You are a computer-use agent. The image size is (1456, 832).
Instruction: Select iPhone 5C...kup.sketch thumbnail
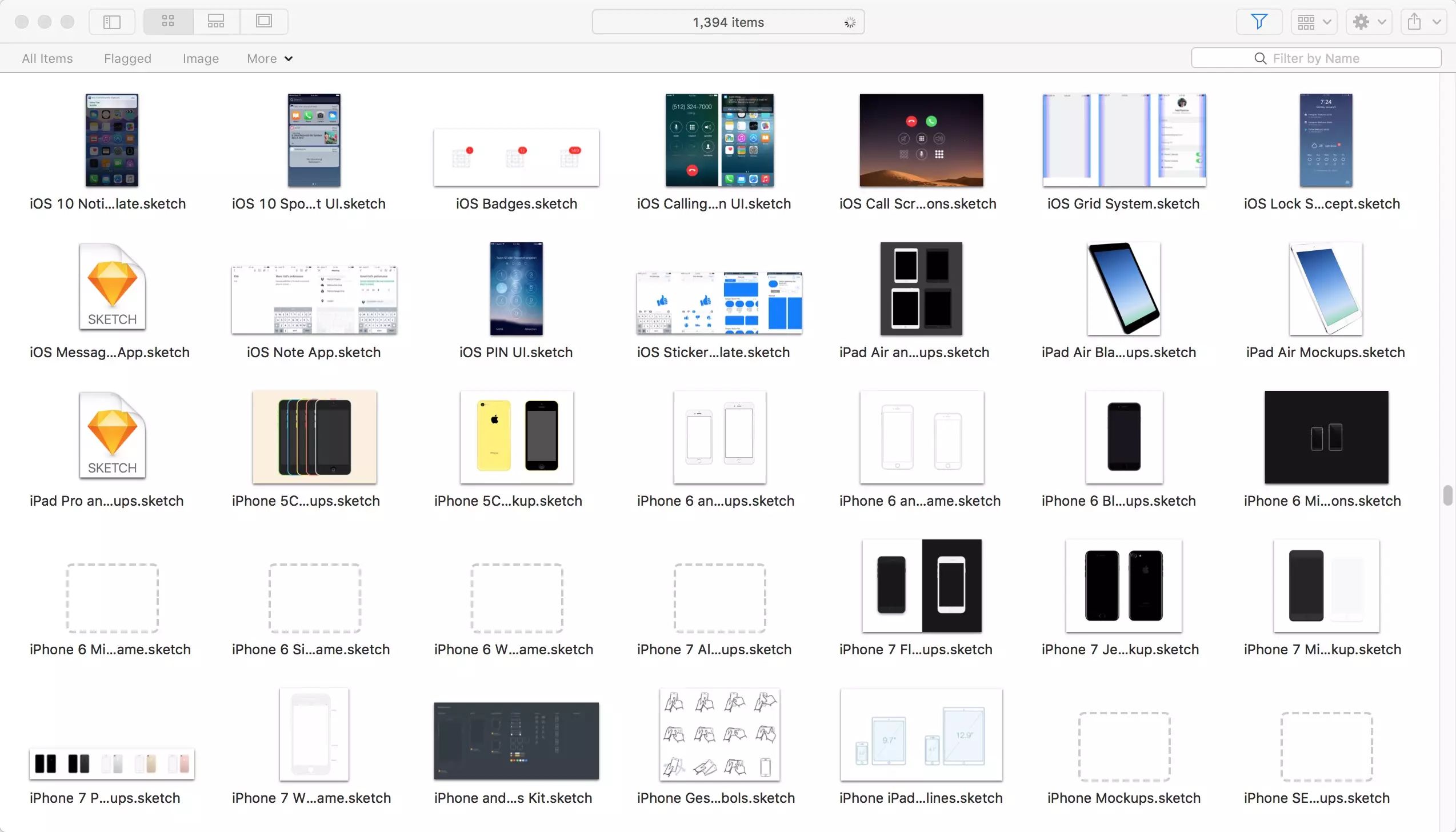(517, 437)
